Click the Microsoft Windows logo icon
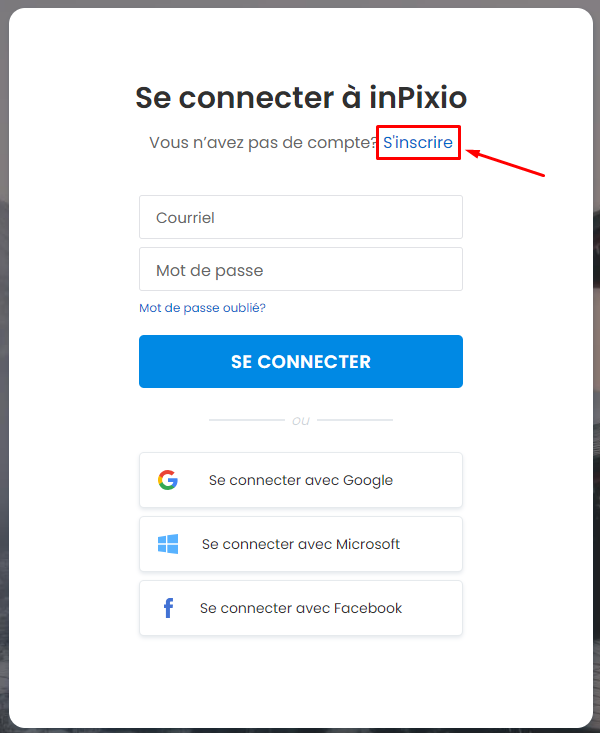 (168, 544)
